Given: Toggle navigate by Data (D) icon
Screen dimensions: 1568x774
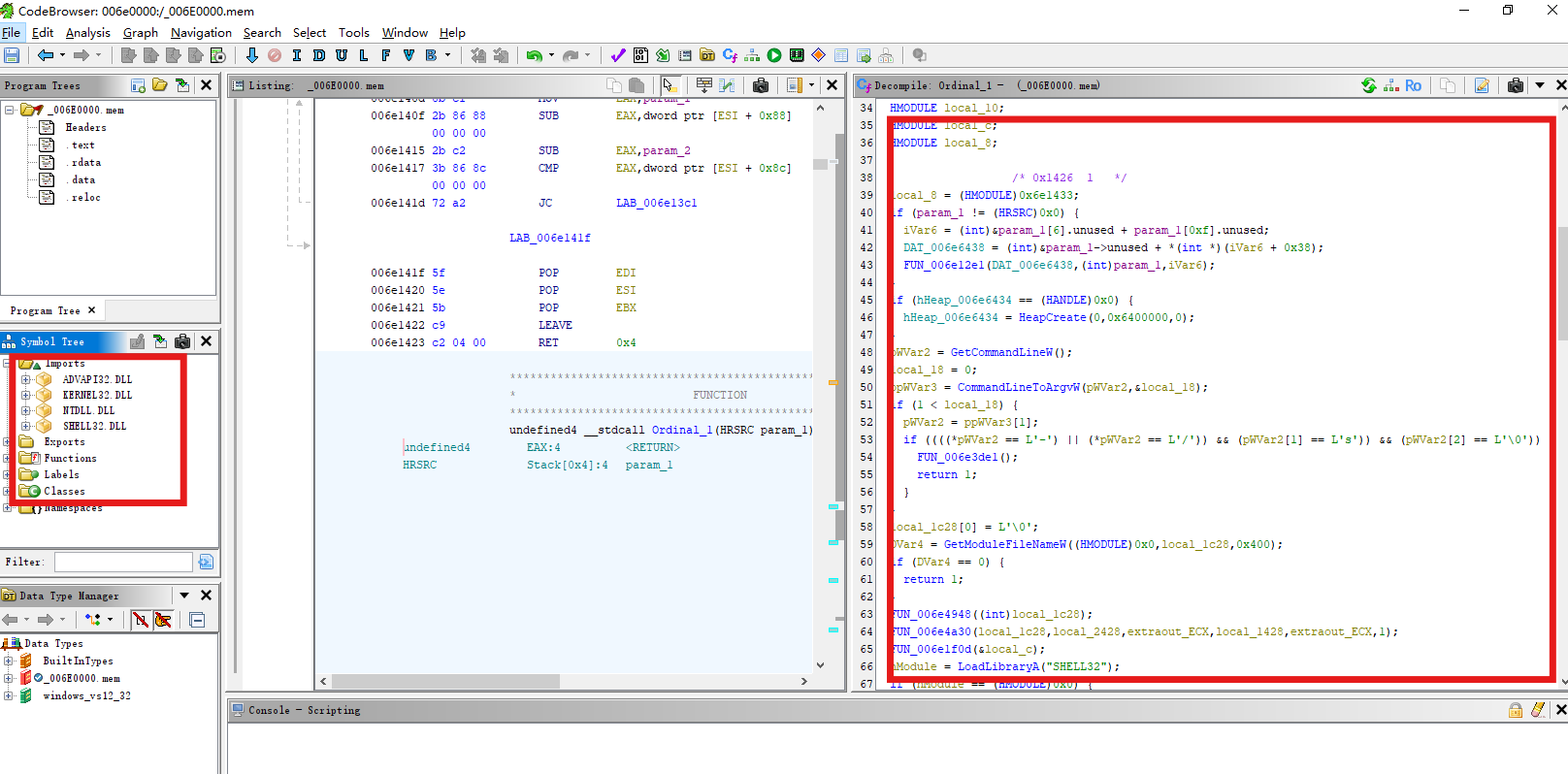Looking at the screenshot, I should 319,55.
